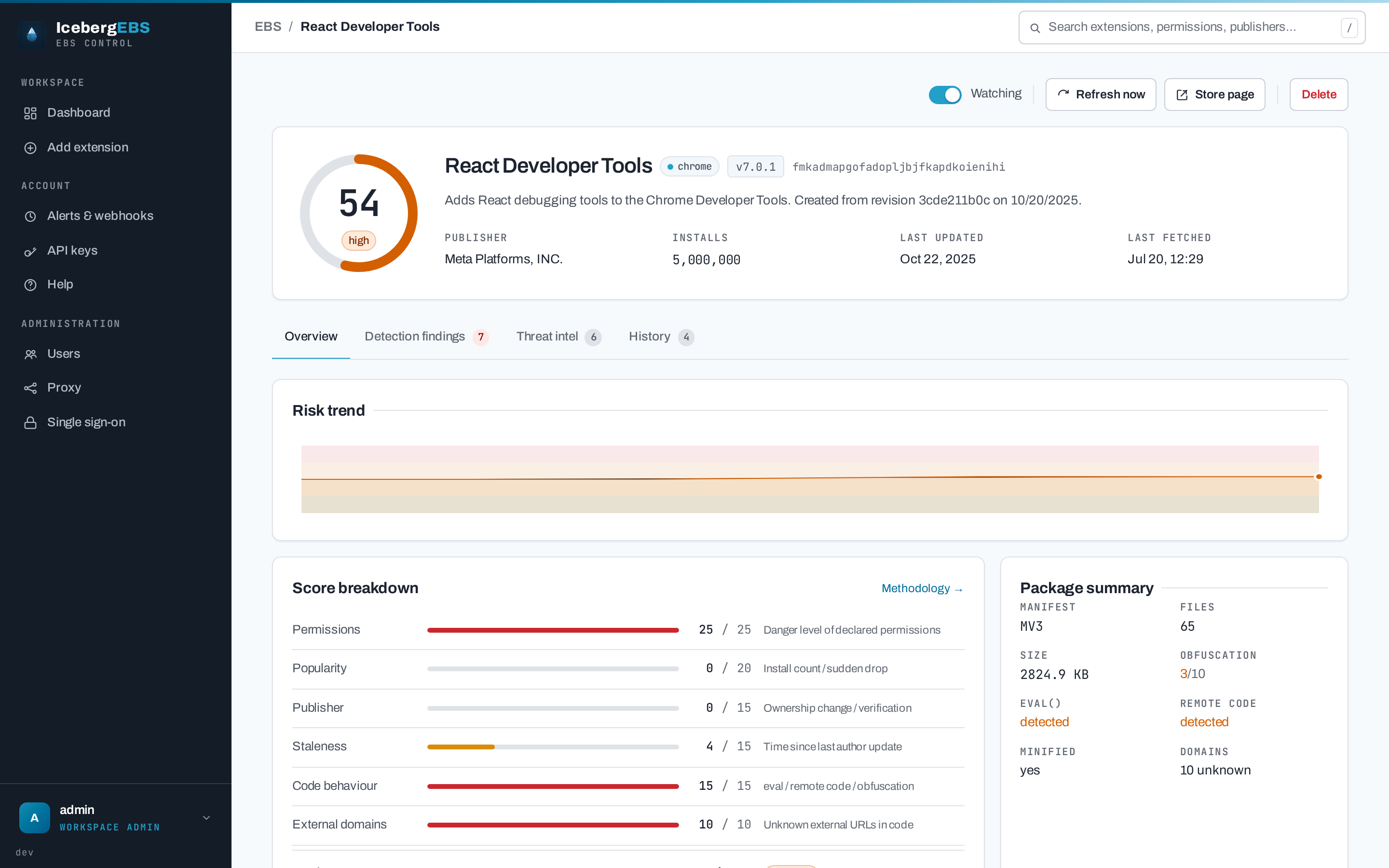The image size is (1389, 868).
Task: Click the Users people icon
Action: (30, 354)
